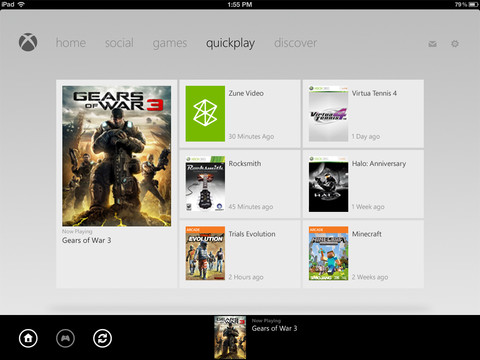The height and width of the screenshot is (360, 480).
Task: Tap the refresh sync icon
Action: tap(102, 338)
